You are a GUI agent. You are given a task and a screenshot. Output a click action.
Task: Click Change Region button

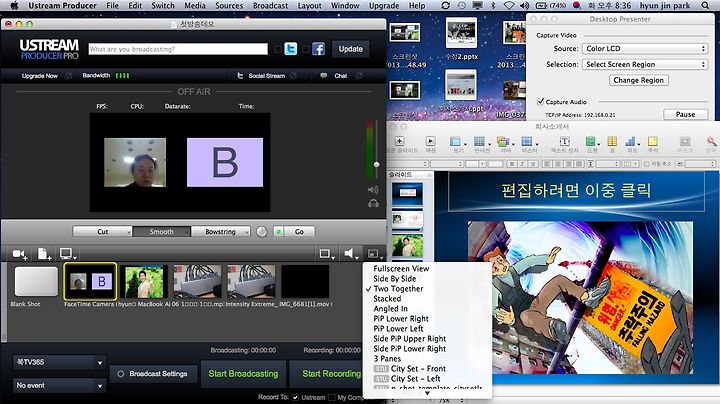pos(638,80)
